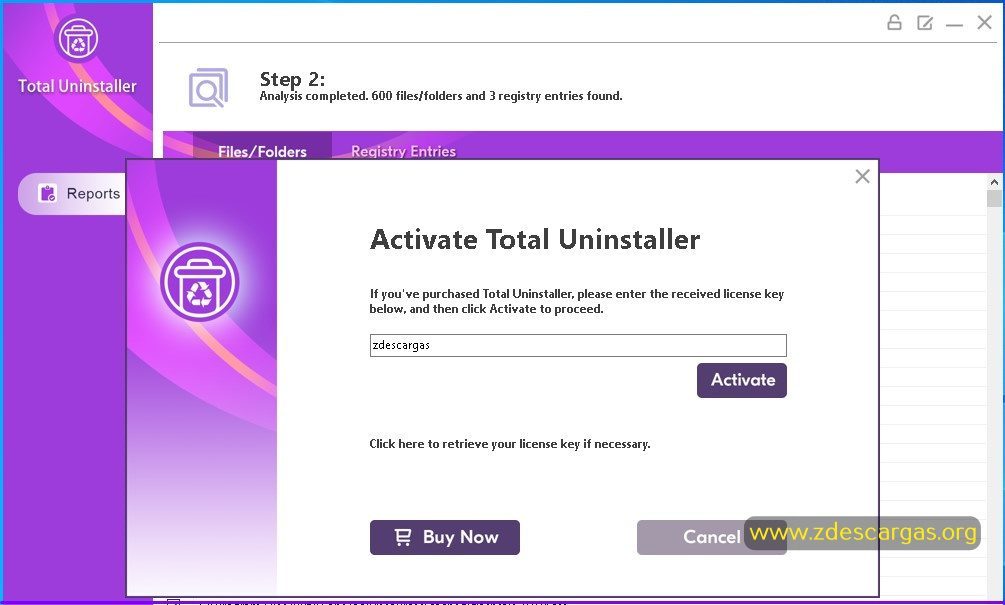This screenshot has height=605, width=1005.
Task: Close the main Total Uninstaller window
Action: point(984,23)
